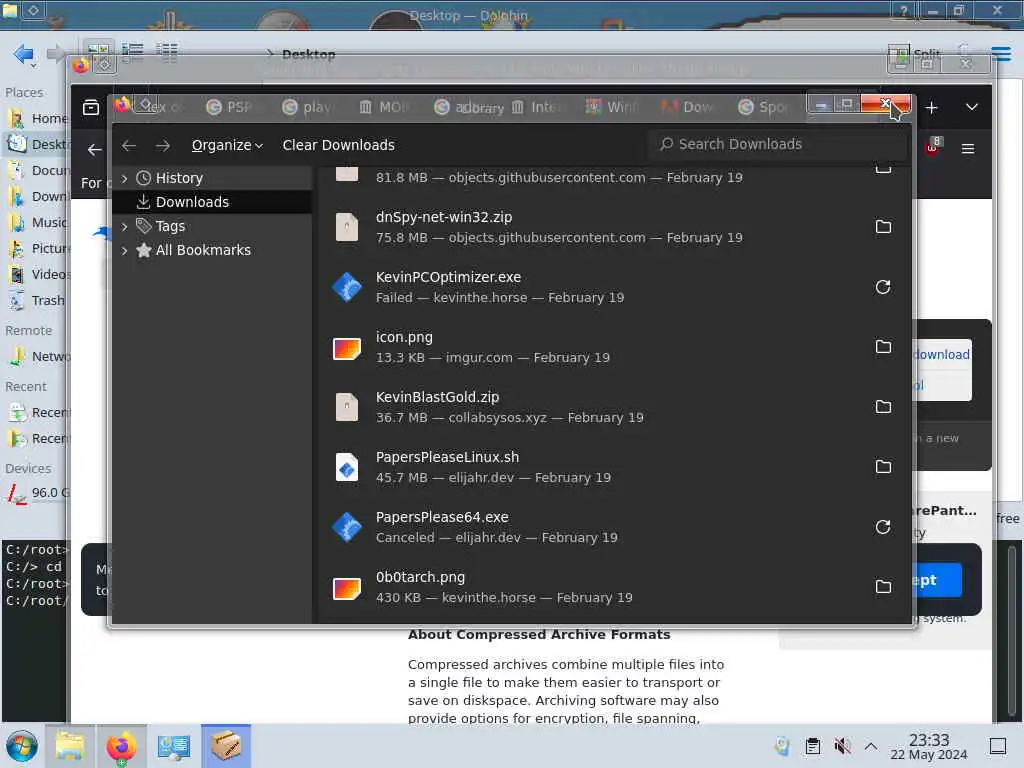Retry the failed KevinPCOptimizer.exe download

(x=883, y=287)
